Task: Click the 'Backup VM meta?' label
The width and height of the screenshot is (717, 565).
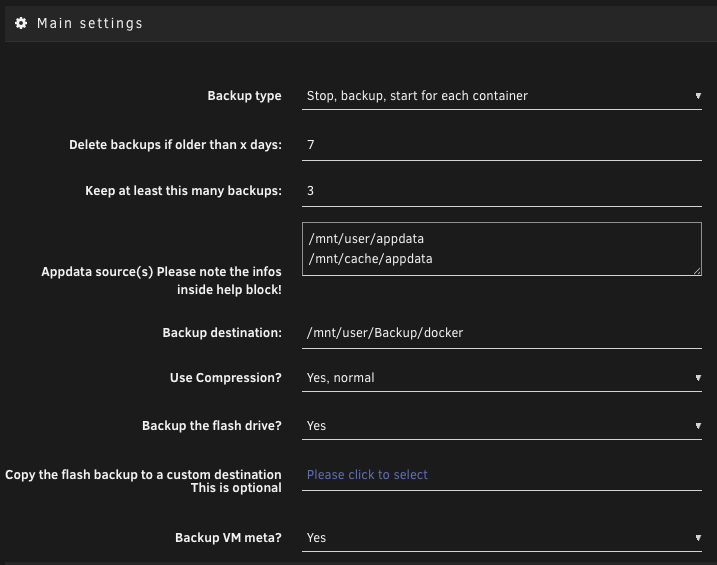Action: (228, 538)
